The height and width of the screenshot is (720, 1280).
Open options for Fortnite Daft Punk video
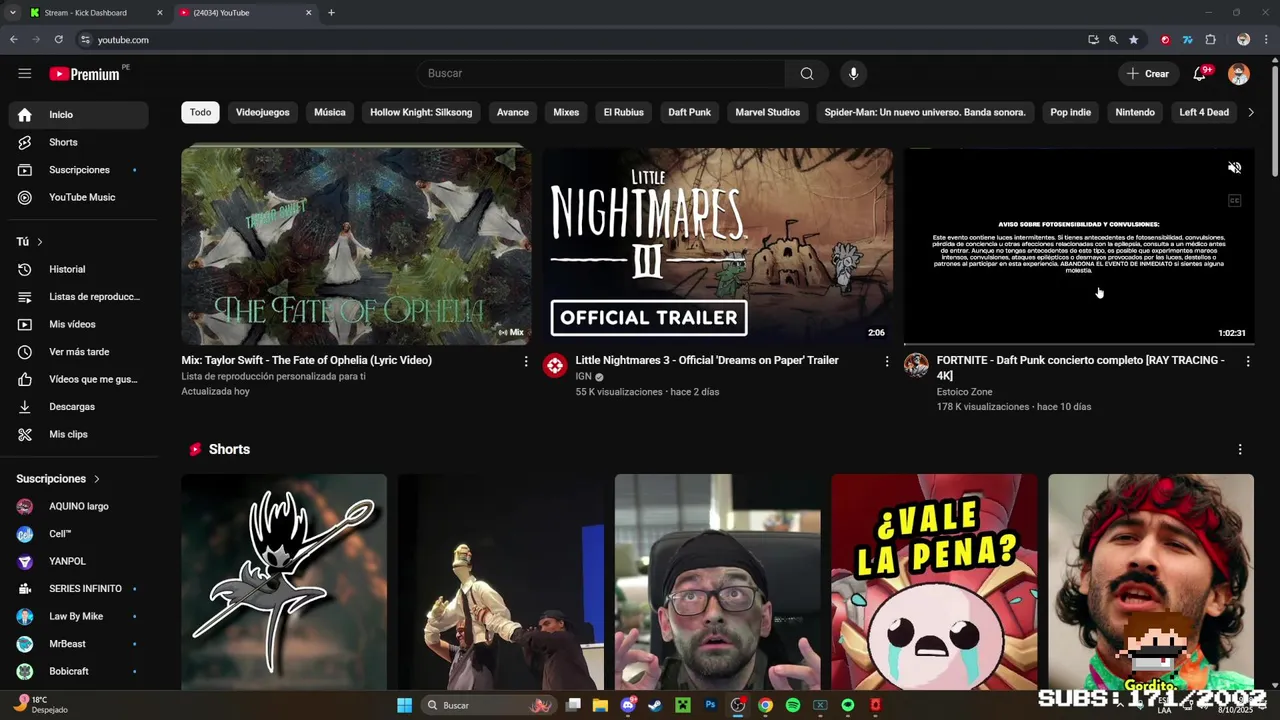pos(1247,361)
